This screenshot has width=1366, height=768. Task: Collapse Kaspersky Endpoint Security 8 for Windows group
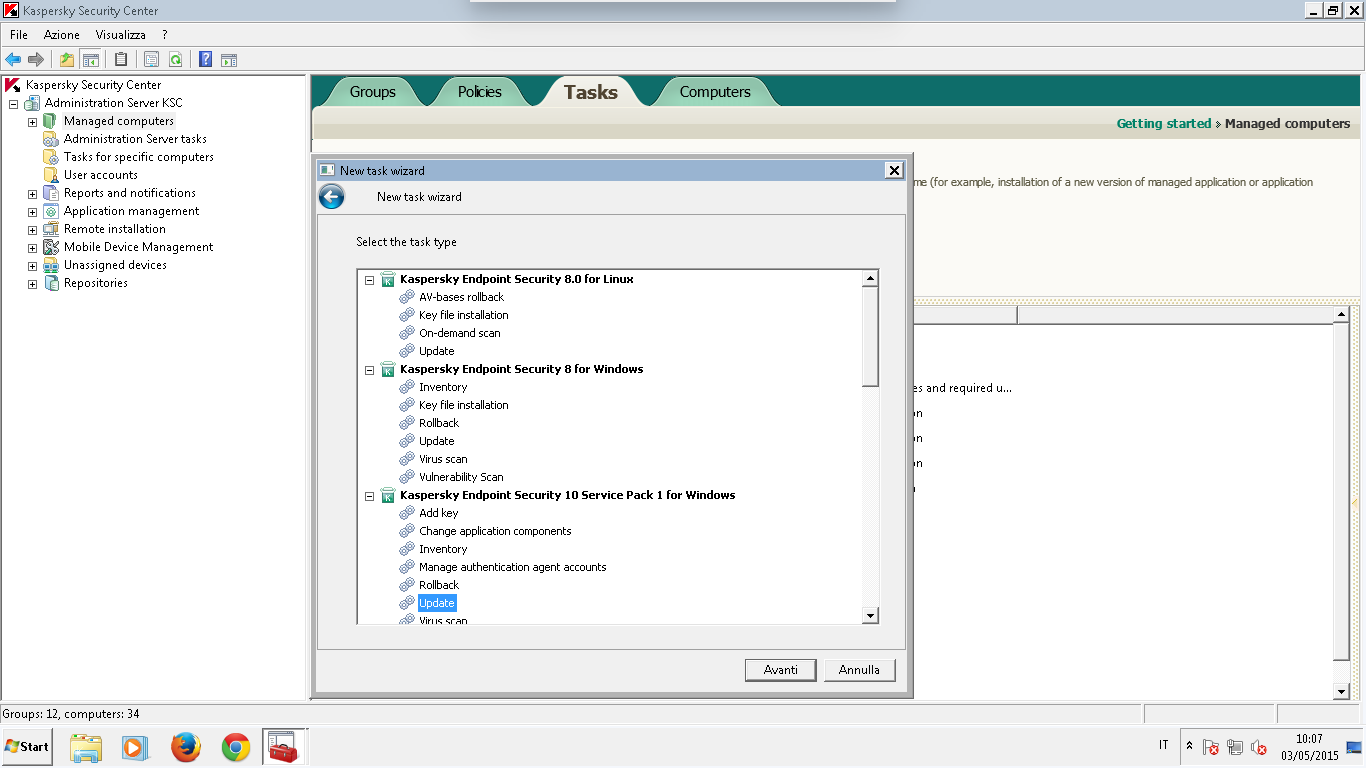[x=369, y=369]
